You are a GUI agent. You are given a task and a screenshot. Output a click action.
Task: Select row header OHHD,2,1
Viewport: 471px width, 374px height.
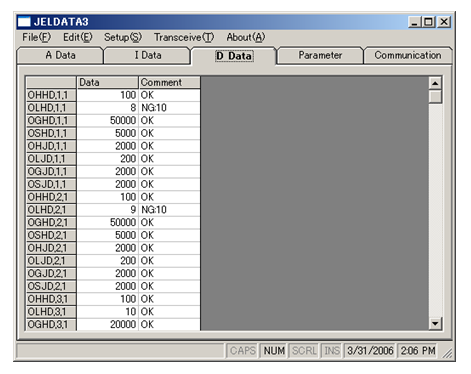click(x=51, y=197)
